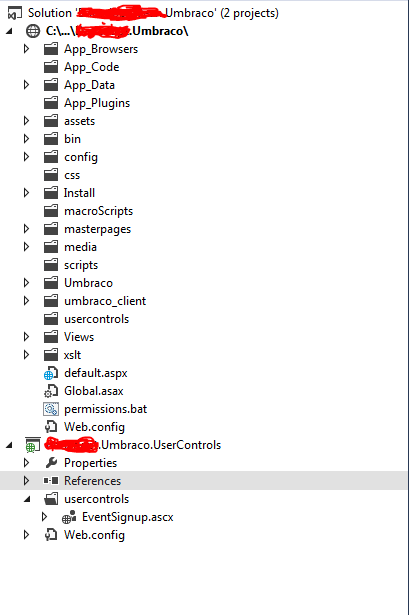Viewport: 409px width, 615px height.
Task: Expand the masterpages folder arrow
Action: tap(26, 229)
